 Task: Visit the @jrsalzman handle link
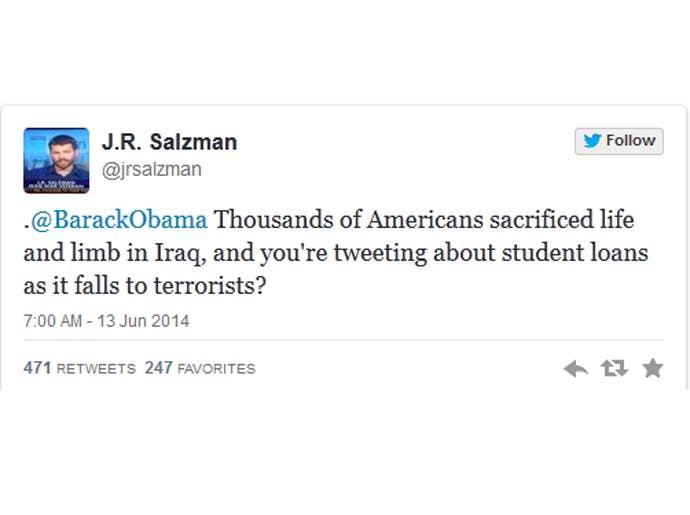coord(151,169)
